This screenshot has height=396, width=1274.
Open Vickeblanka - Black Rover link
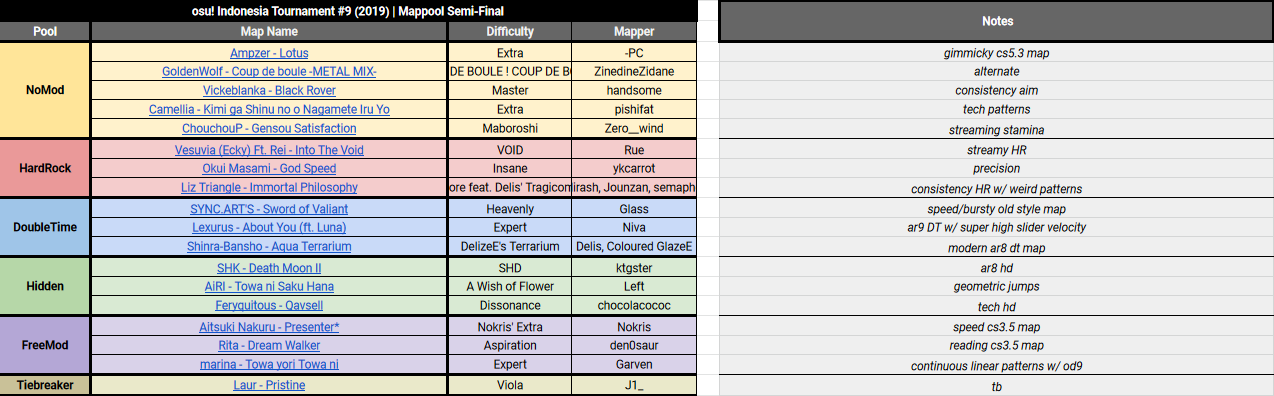click(x=269, y=90)
